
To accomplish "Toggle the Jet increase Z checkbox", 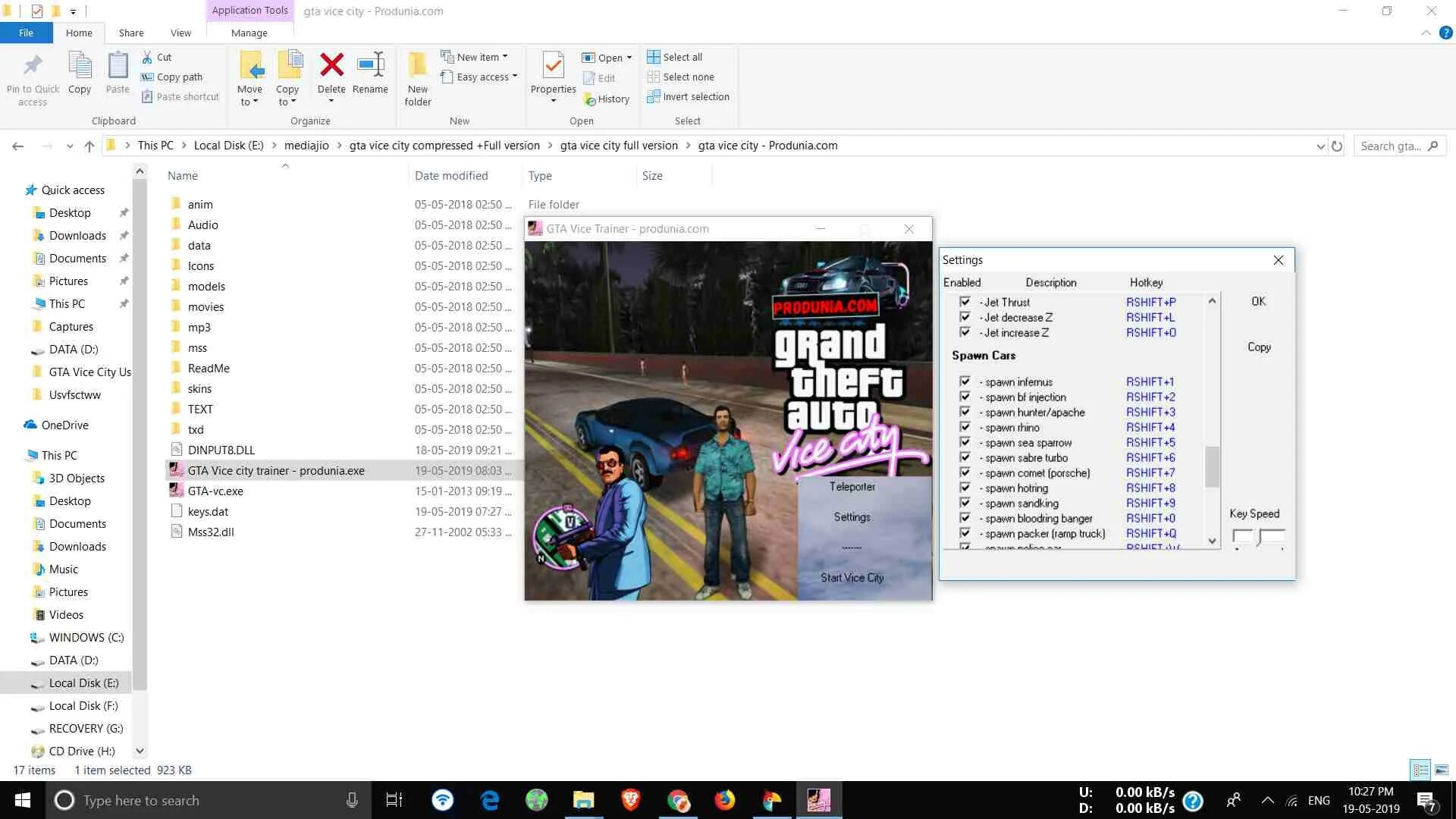I will pos(965,332).
